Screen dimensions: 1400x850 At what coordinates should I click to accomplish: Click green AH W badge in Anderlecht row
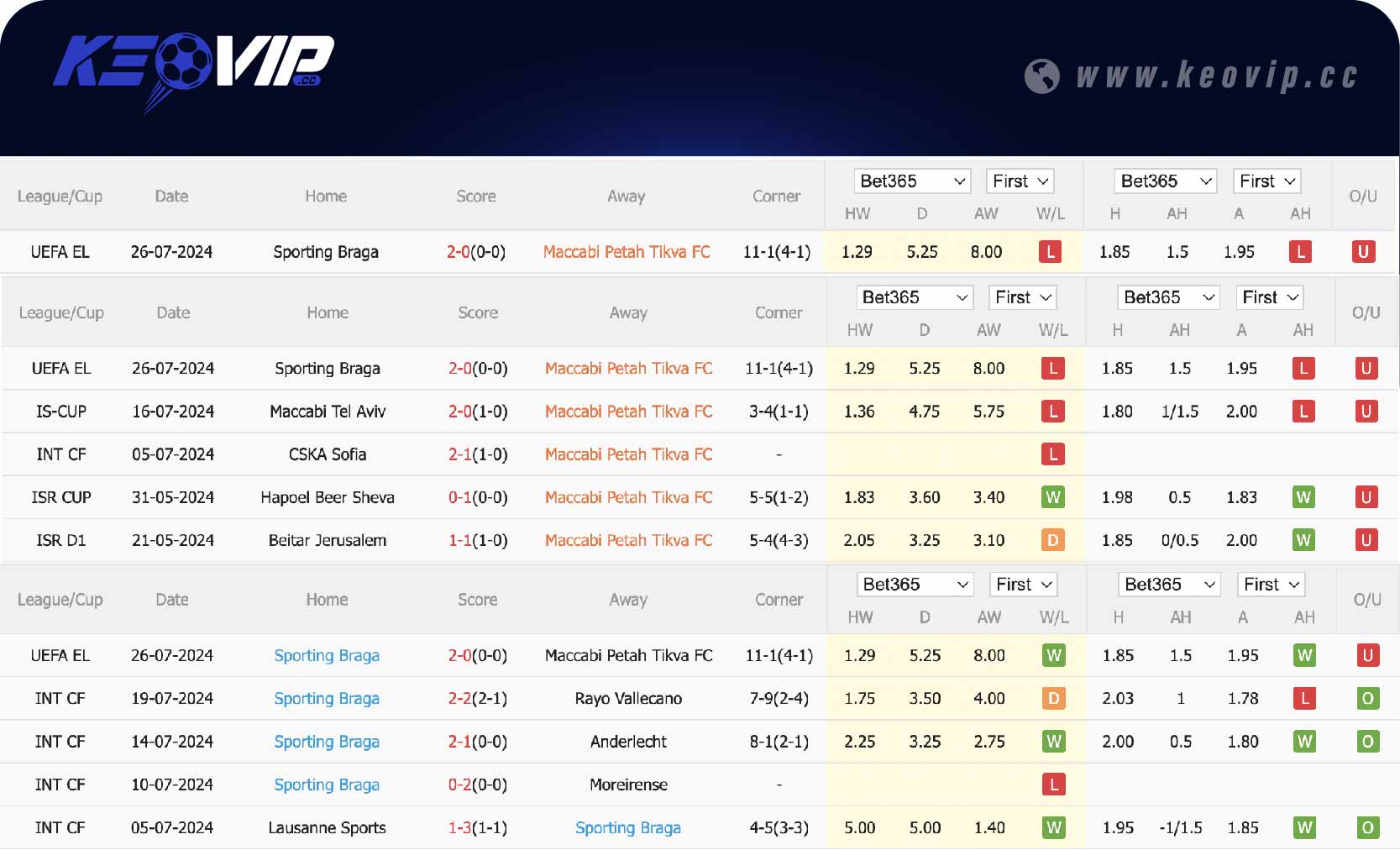click(x=1304, y=742)
